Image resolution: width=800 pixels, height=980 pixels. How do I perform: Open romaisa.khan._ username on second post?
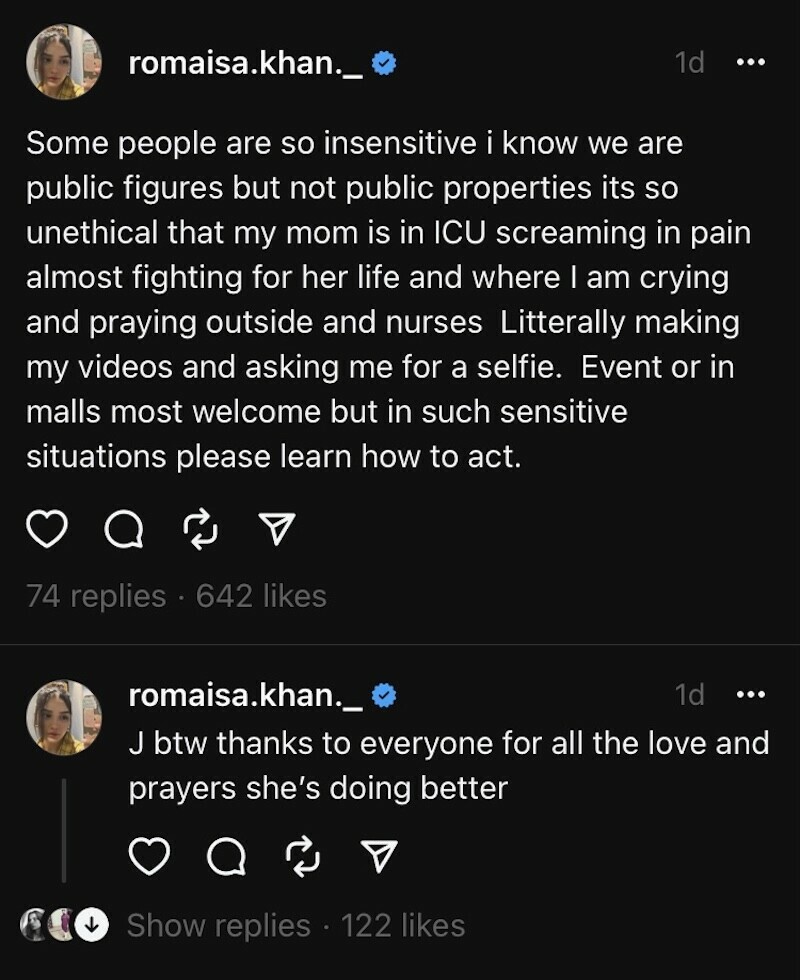[x=246, y=695]
